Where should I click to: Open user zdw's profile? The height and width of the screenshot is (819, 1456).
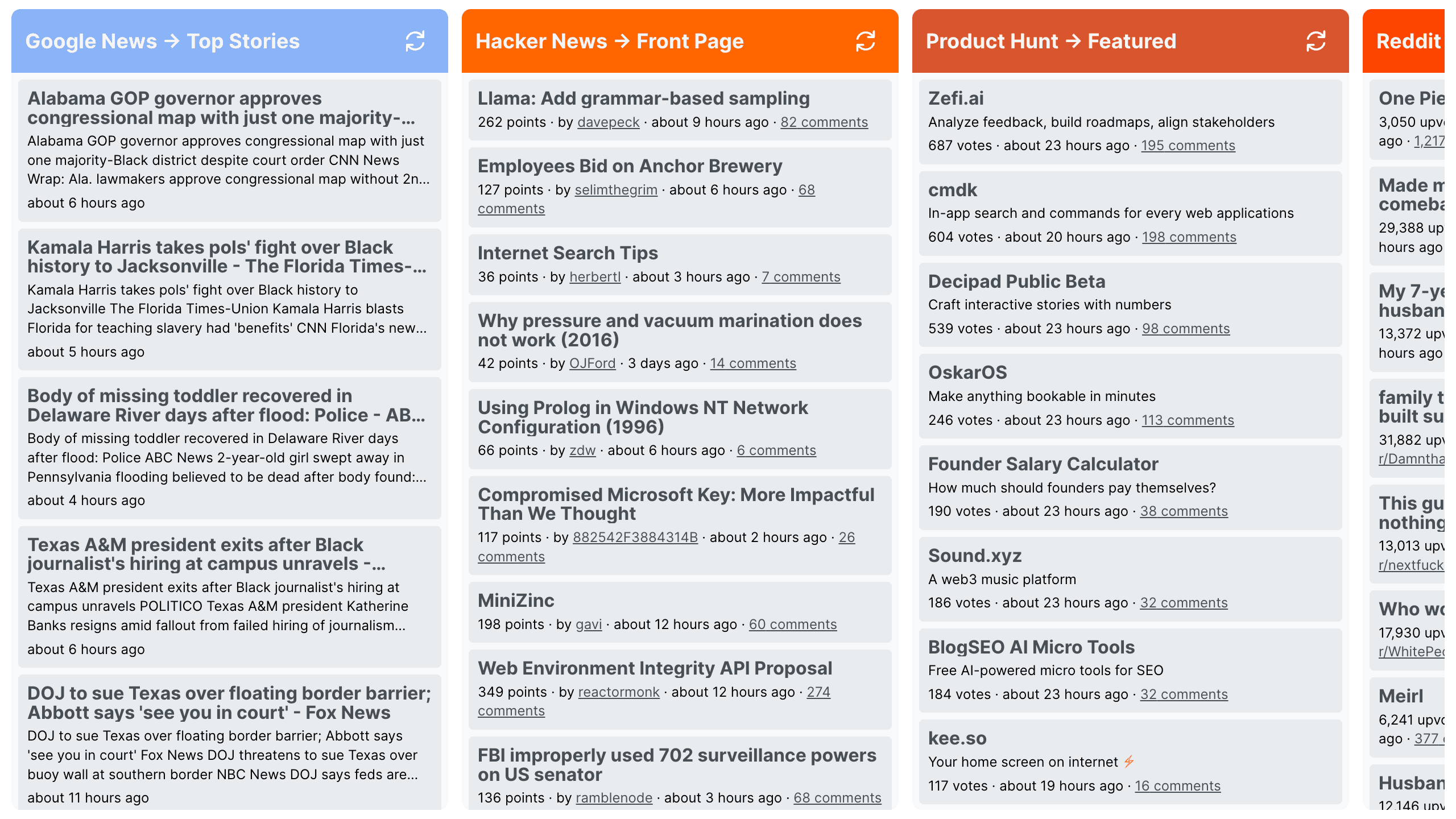(582, 450)
